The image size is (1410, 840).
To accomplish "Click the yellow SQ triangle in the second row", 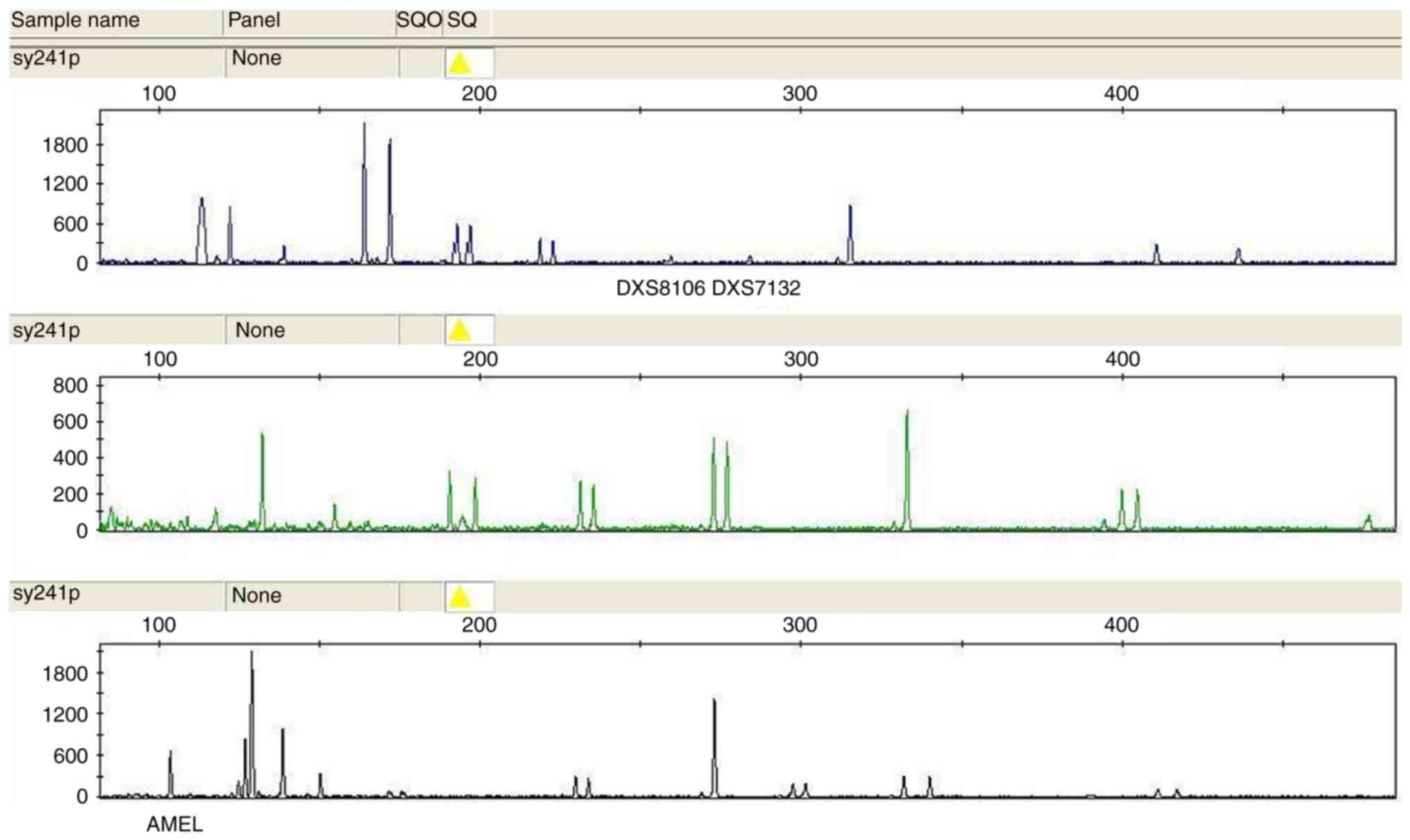I will (460, 330).
